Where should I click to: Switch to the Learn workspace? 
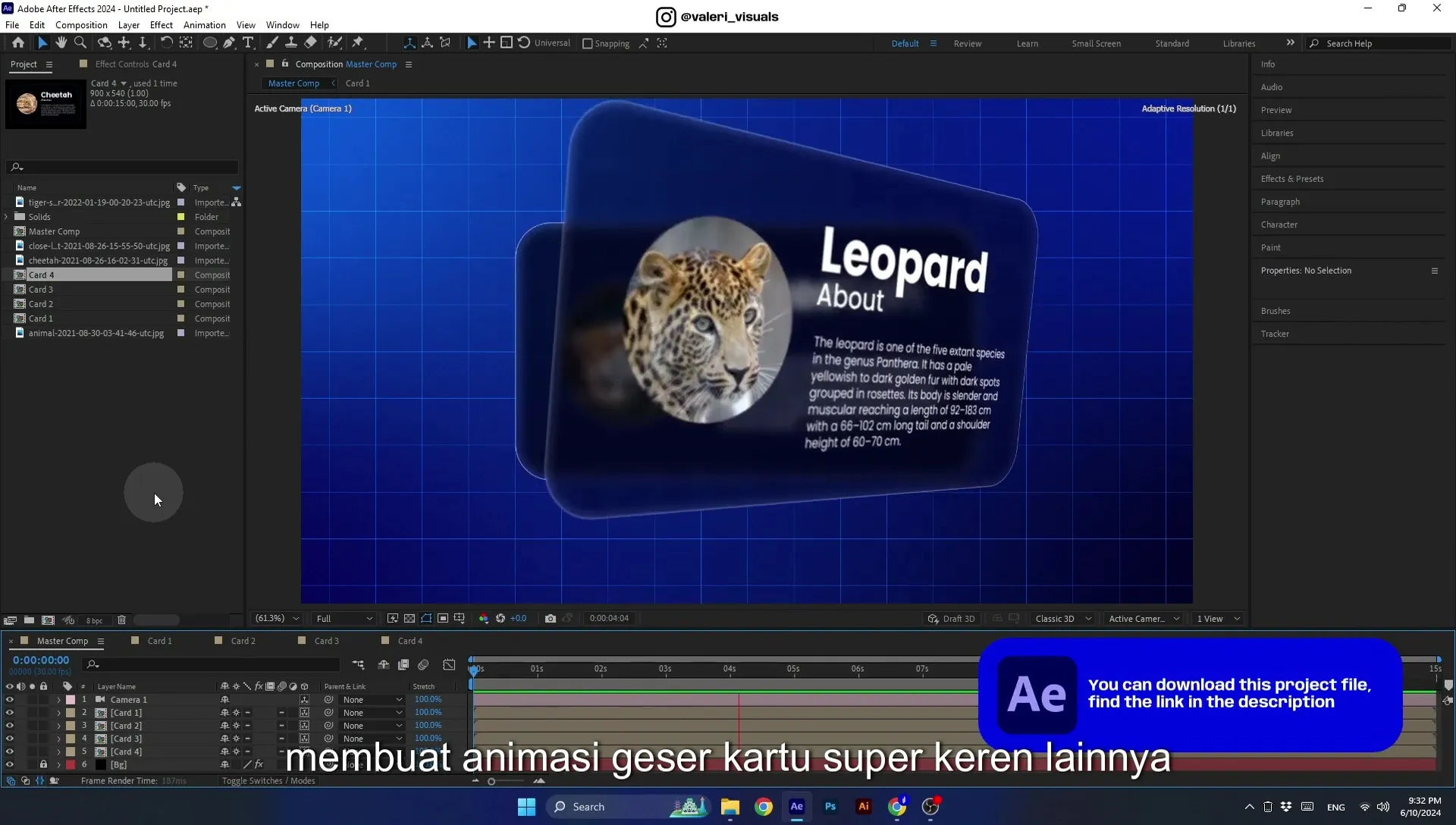(1028, 44)
